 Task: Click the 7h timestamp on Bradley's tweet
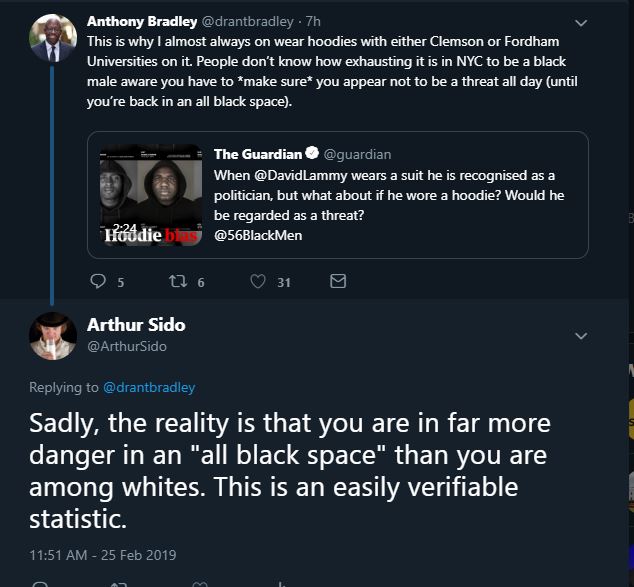(313, 21)
